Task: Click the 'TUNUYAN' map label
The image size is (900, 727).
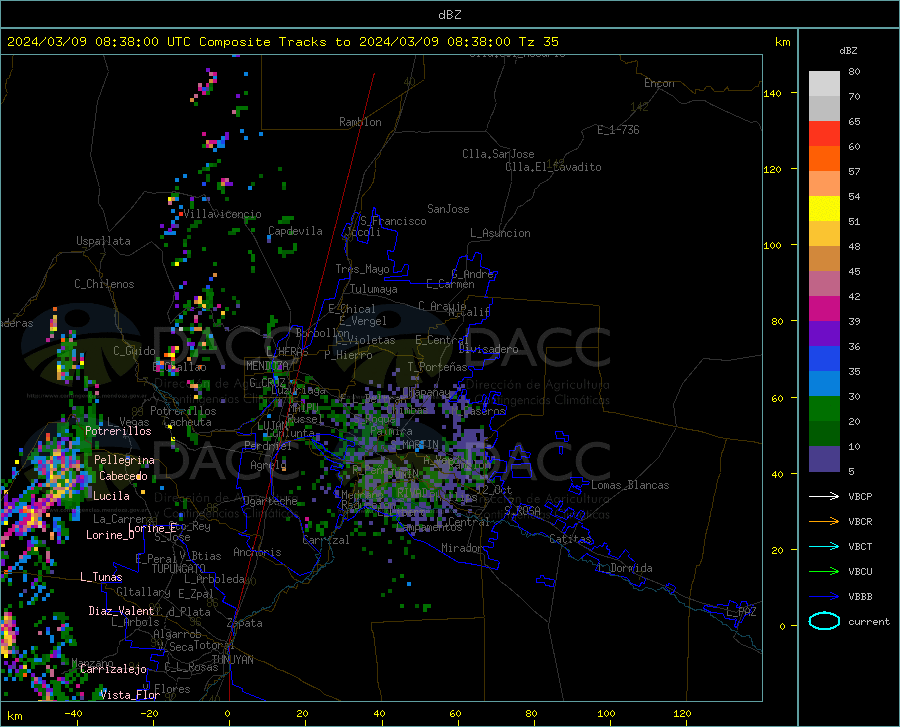Action: 232,660
